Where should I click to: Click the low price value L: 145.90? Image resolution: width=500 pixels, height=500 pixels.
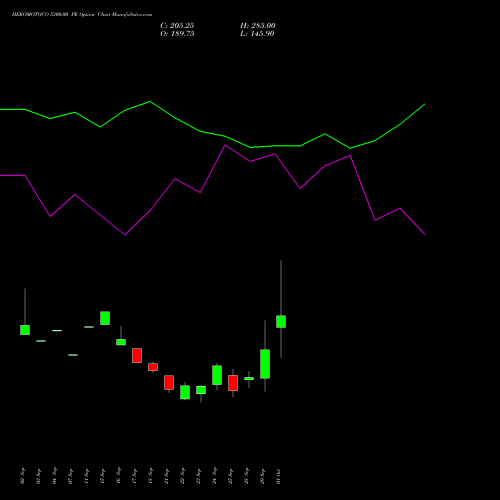[x=257, y=34]
